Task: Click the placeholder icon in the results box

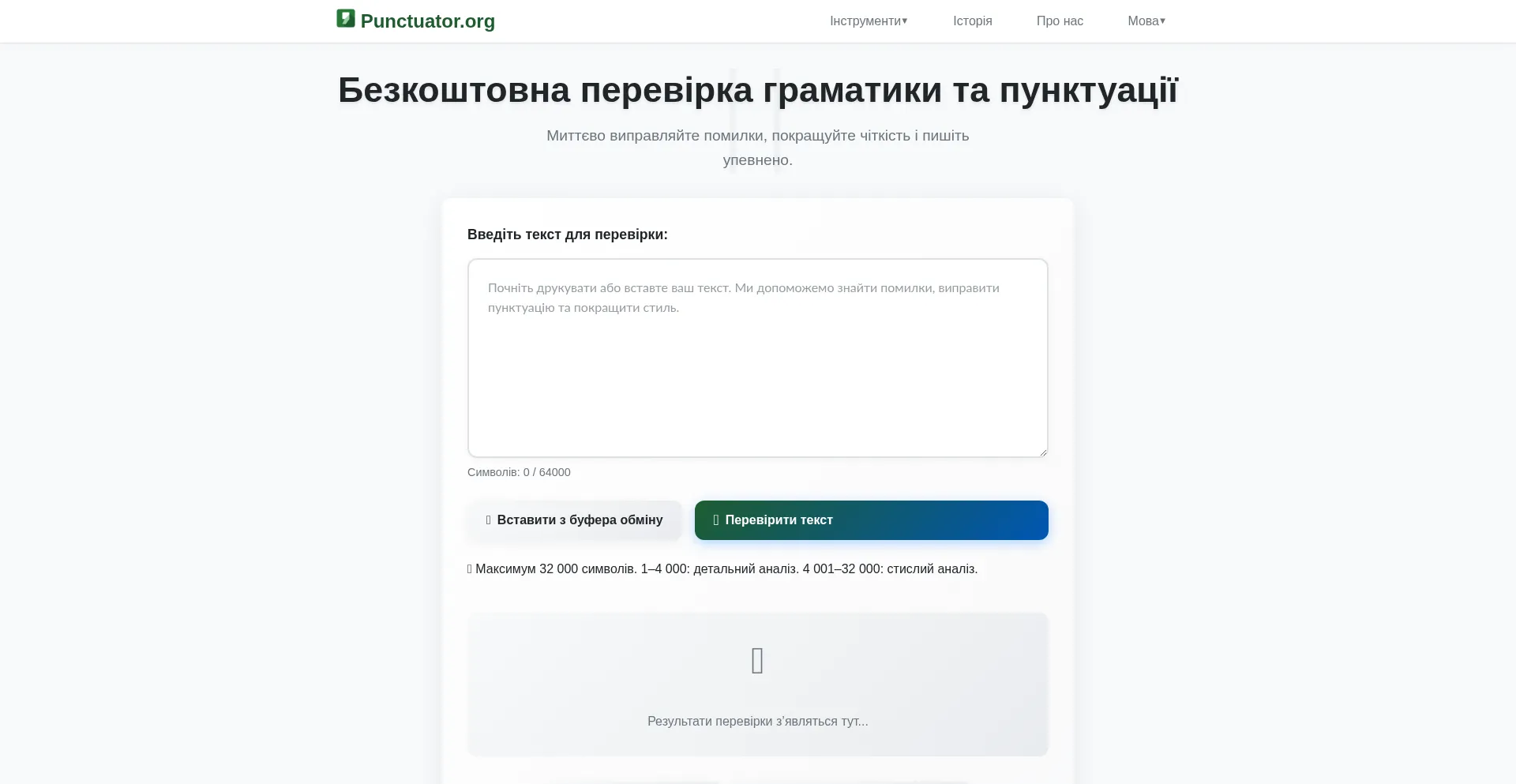Action: 757,661
